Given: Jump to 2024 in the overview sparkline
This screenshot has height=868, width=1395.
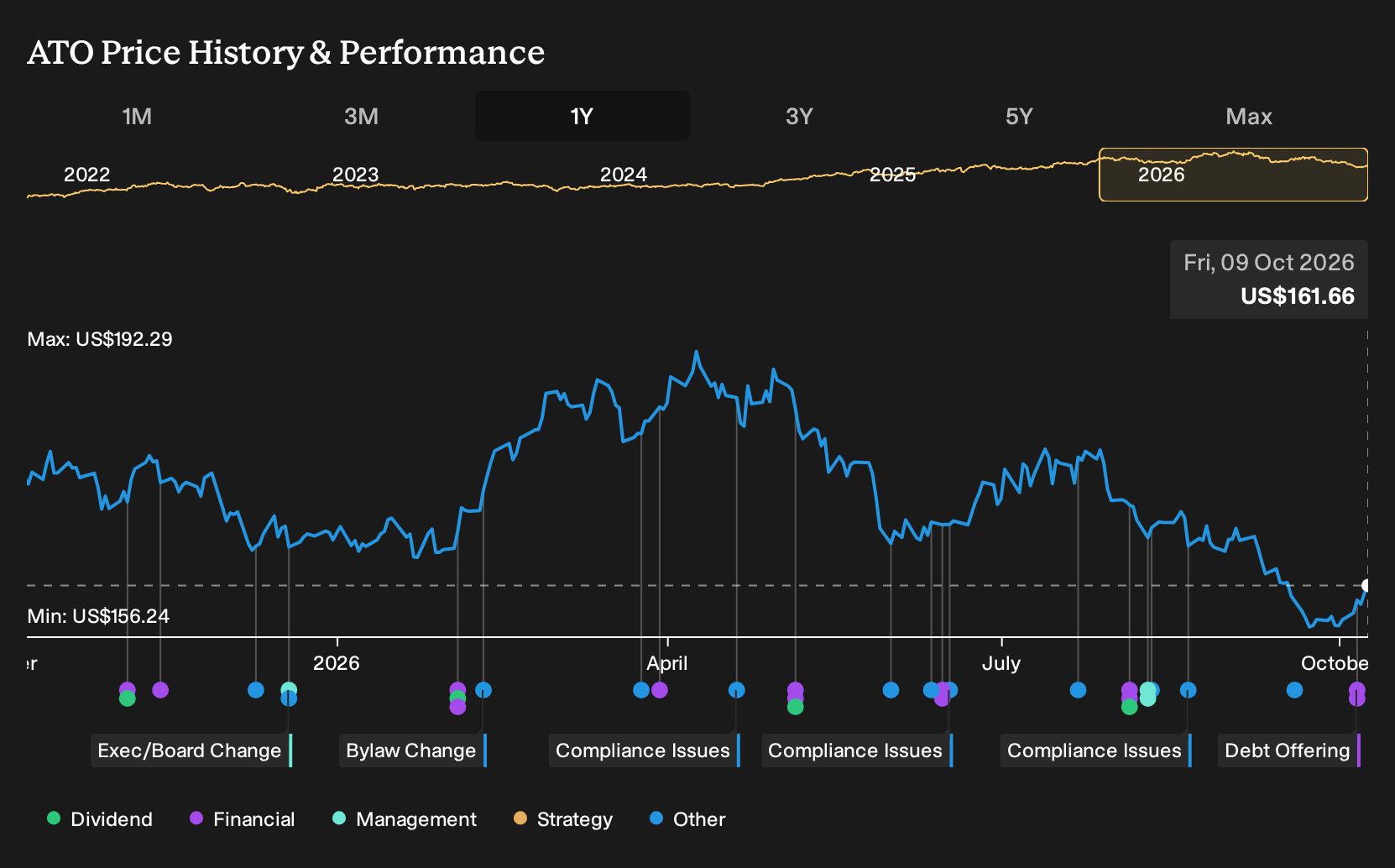Looking at the screenshot, I should pos(624,175).
